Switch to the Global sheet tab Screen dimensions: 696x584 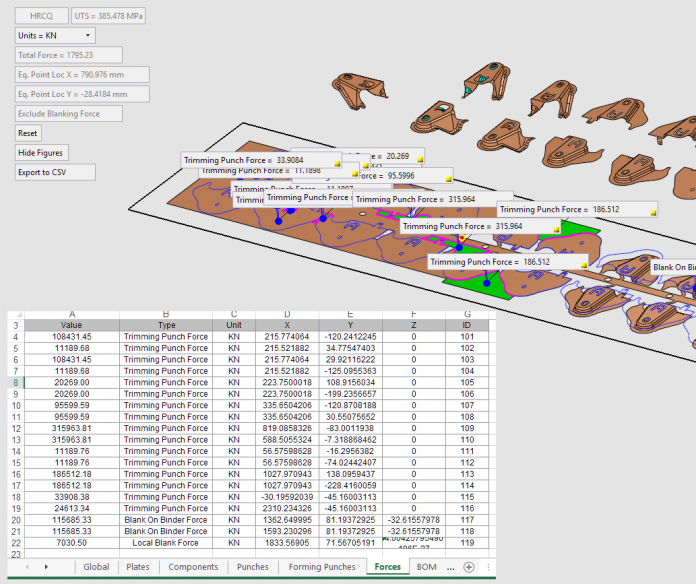click(x=96, y=567)
